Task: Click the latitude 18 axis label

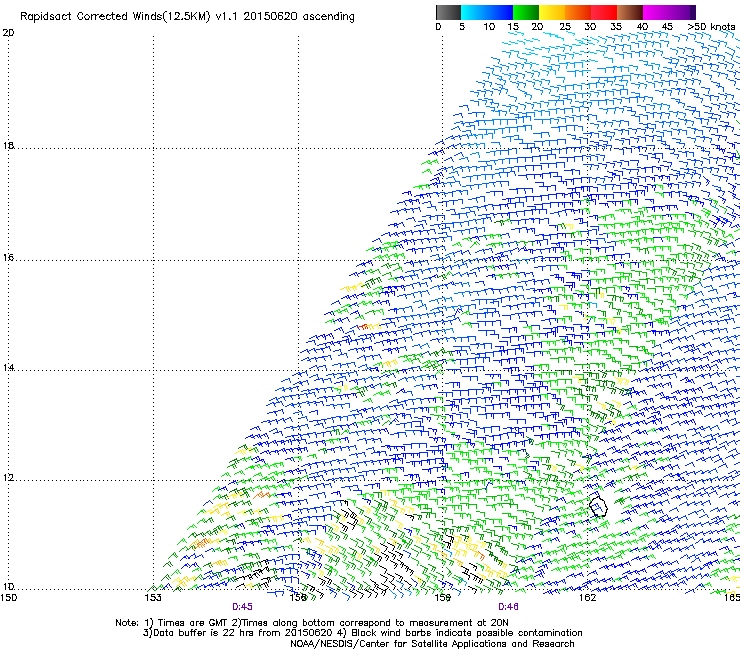Action: click(x=8, y=145)
